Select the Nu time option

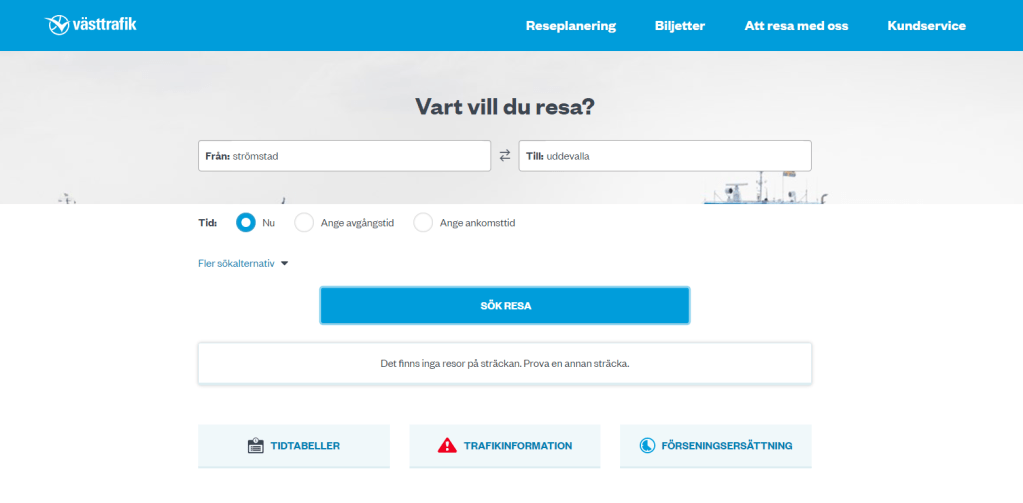(x=246, y=223)
